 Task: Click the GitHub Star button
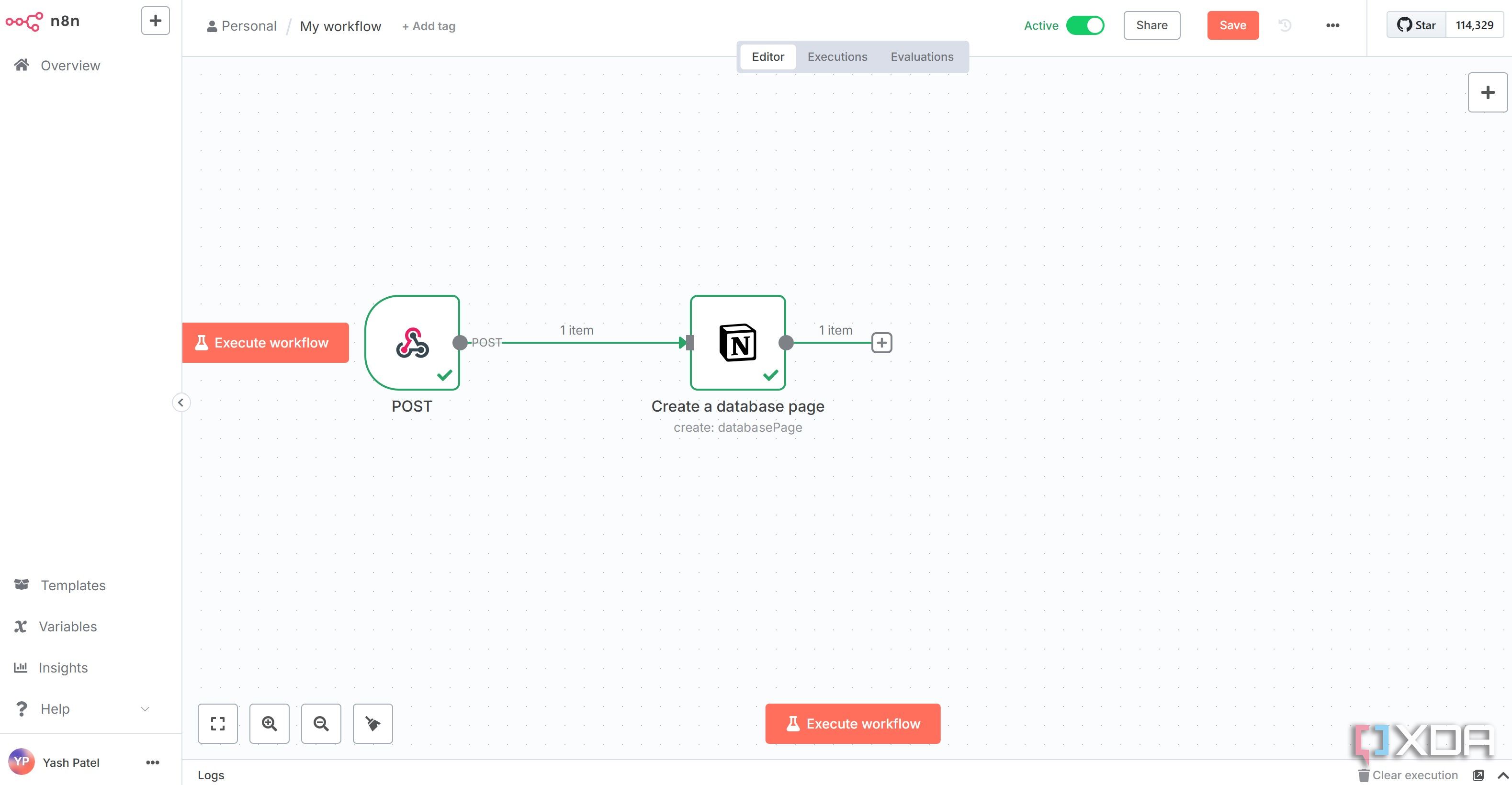(x=1416, y=25)
